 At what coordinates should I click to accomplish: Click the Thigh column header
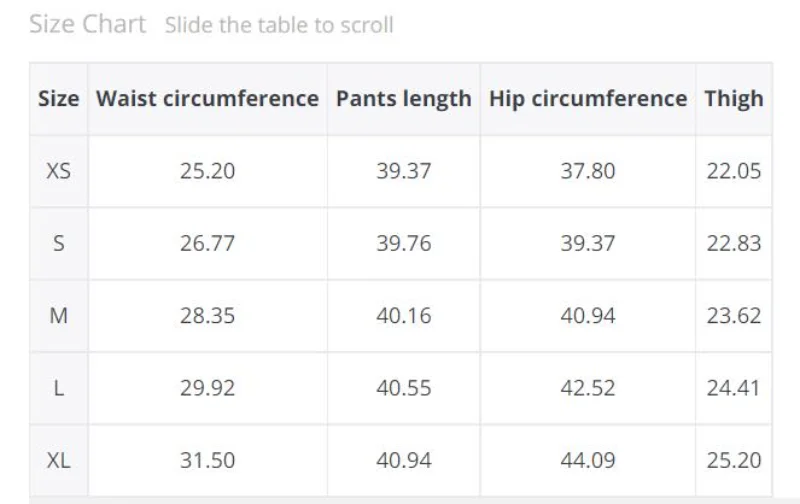pos(733,99)
